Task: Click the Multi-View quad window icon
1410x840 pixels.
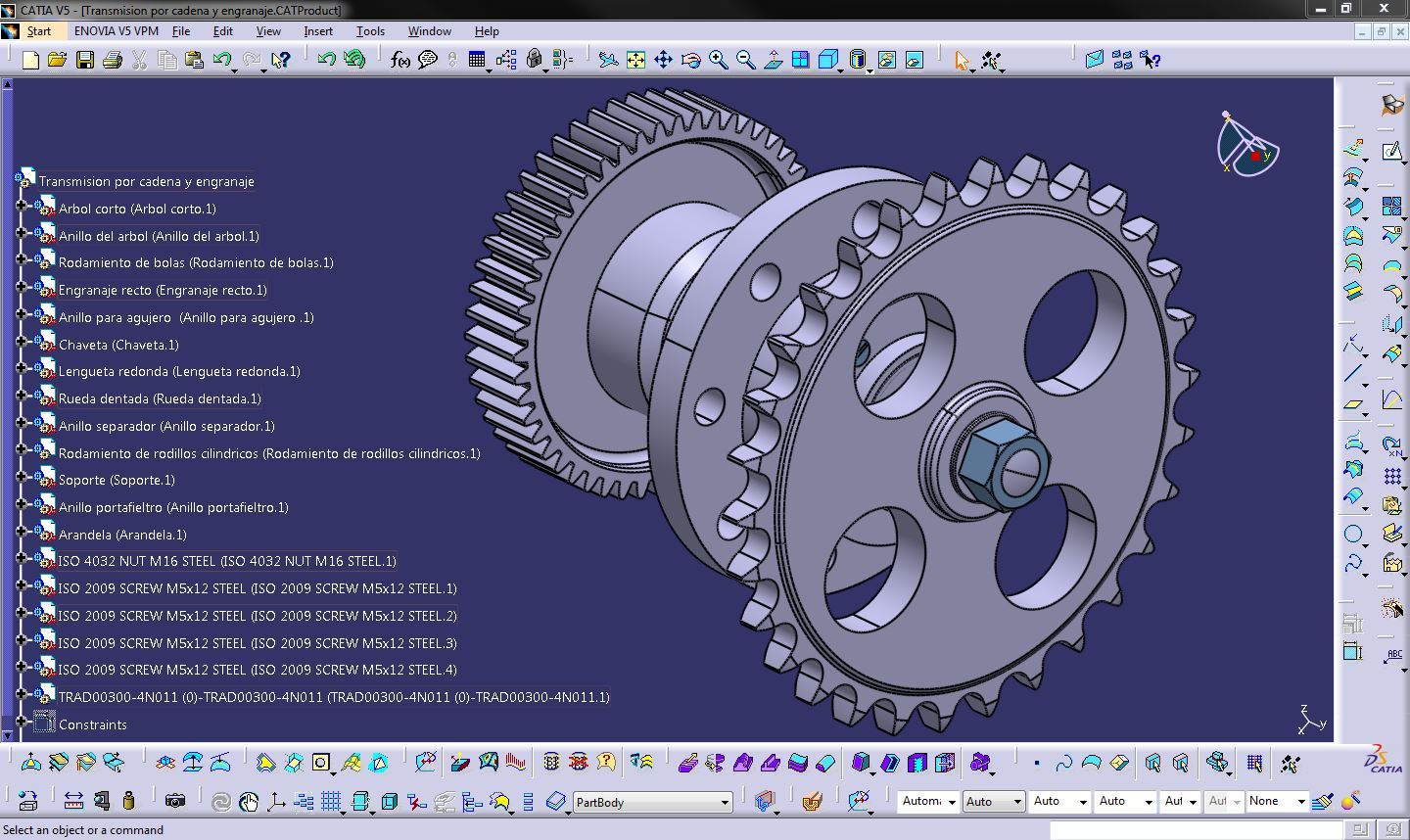Action: pyautogui.click(x=800, y=61)
